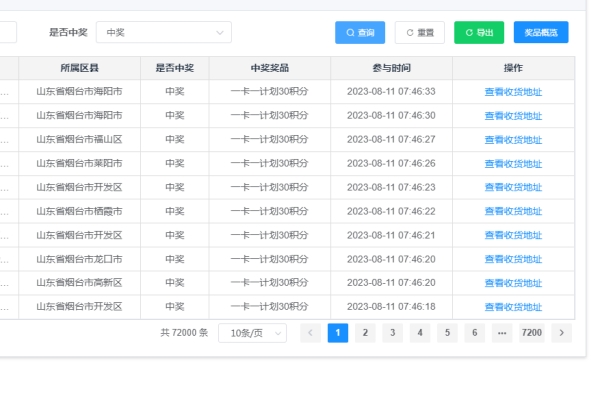
Task: Jump to page 5
Action: click(x=447, y=333)
